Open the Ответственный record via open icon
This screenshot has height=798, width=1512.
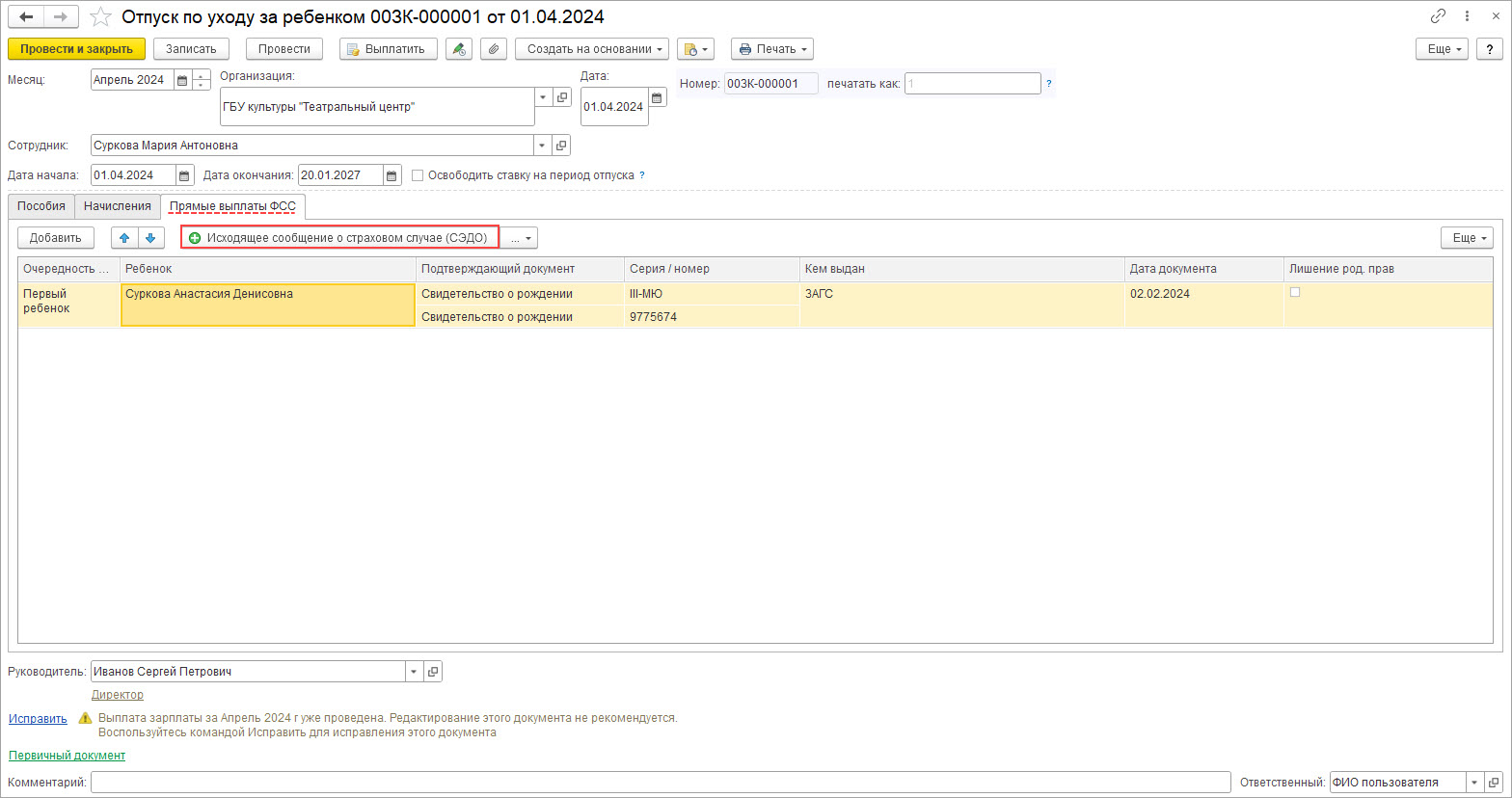click(1494, 783)
